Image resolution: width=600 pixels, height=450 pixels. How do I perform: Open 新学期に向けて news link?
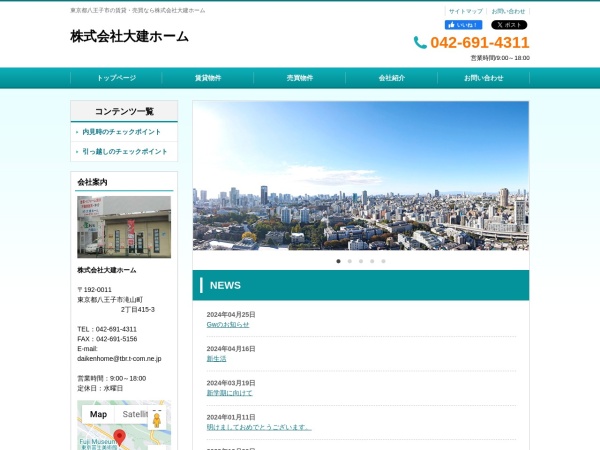tap(229, 393)
